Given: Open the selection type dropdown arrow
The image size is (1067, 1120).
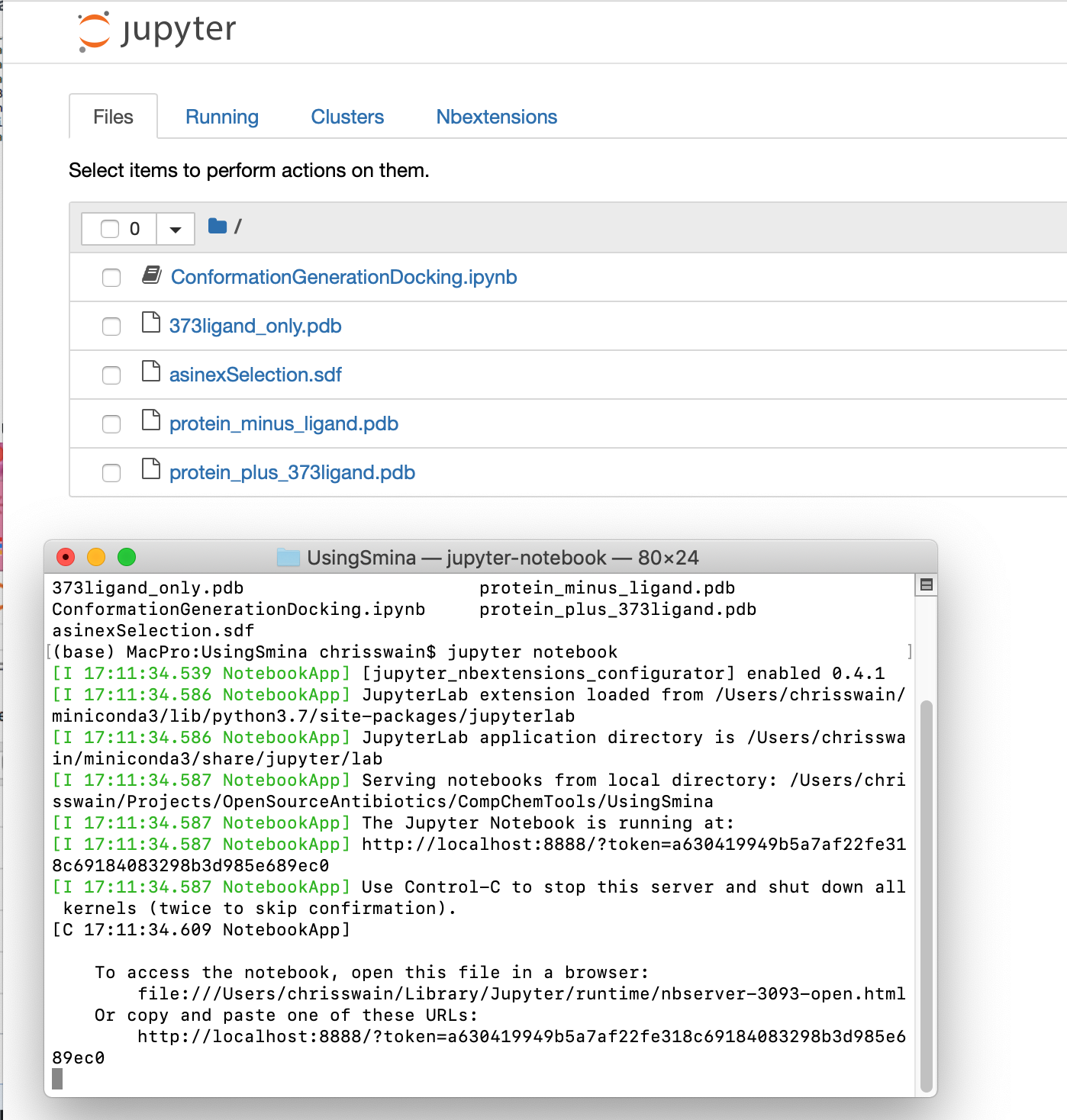Looking at the screenshot, I should (x=176, y=229).
